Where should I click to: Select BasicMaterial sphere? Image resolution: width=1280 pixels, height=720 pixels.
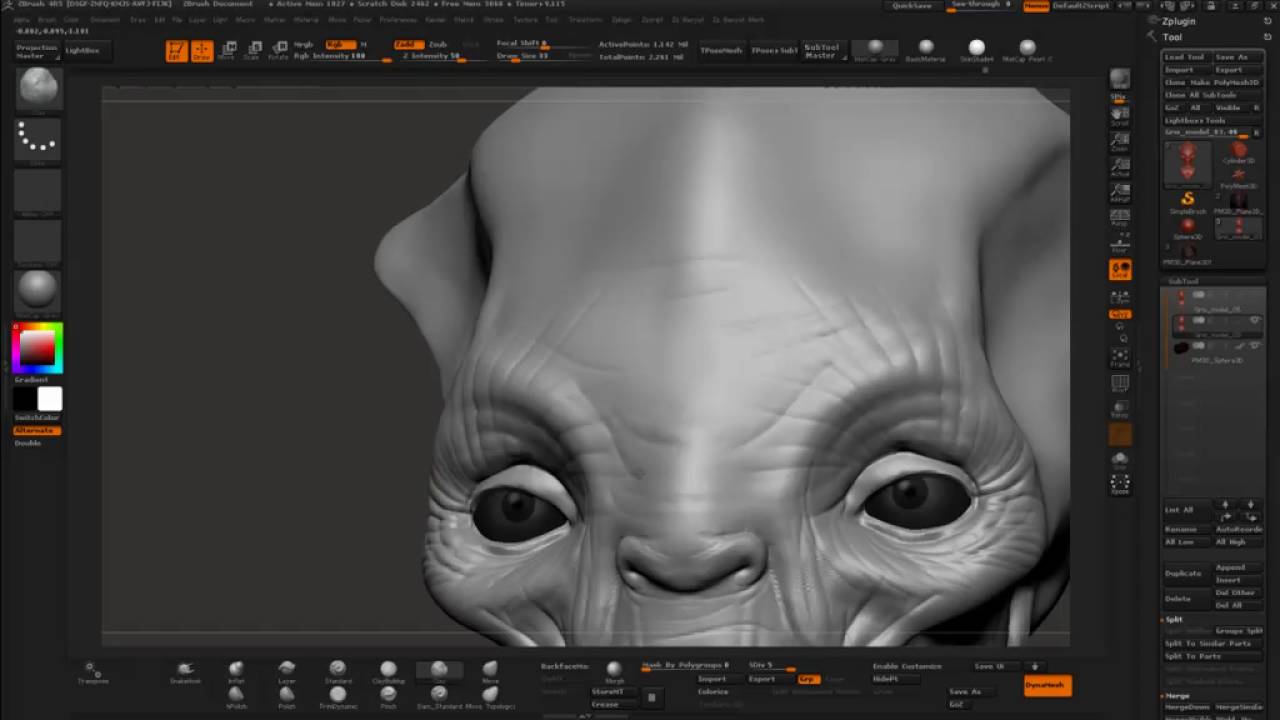pos(926,50)
